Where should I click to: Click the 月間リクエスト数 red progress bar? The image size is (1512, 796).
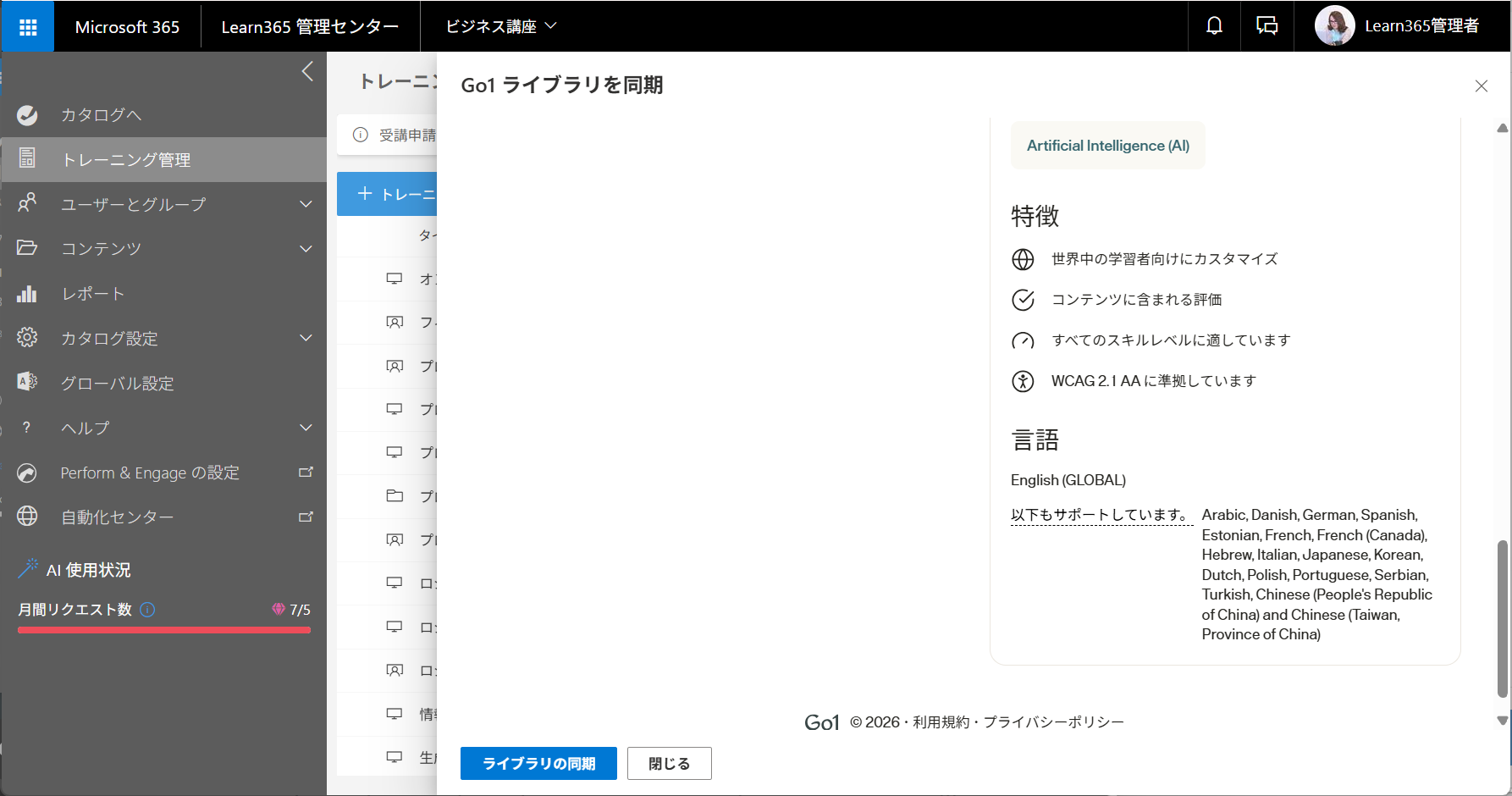[164, 630]
